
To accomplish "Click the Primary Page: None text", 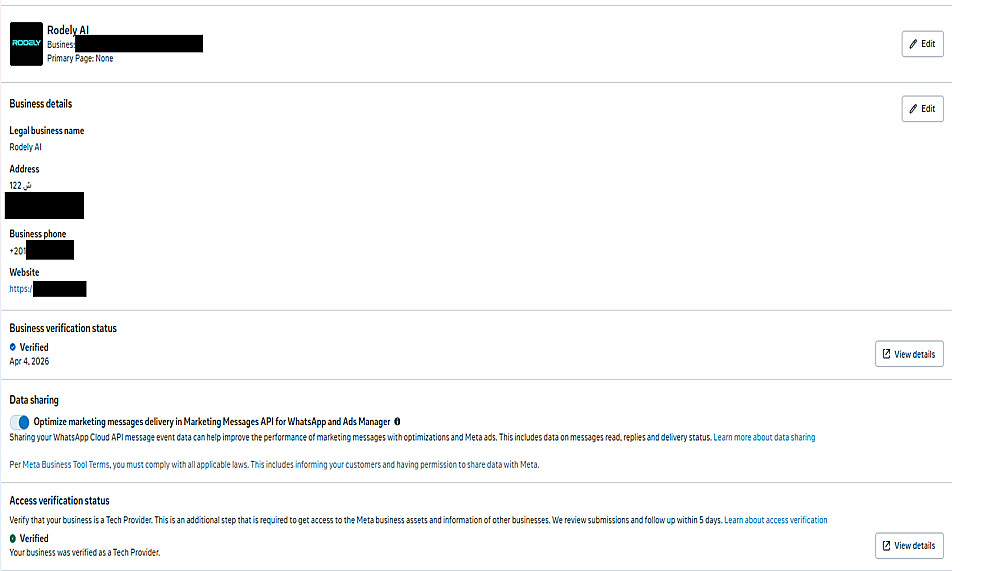I will tap(80, 59).
